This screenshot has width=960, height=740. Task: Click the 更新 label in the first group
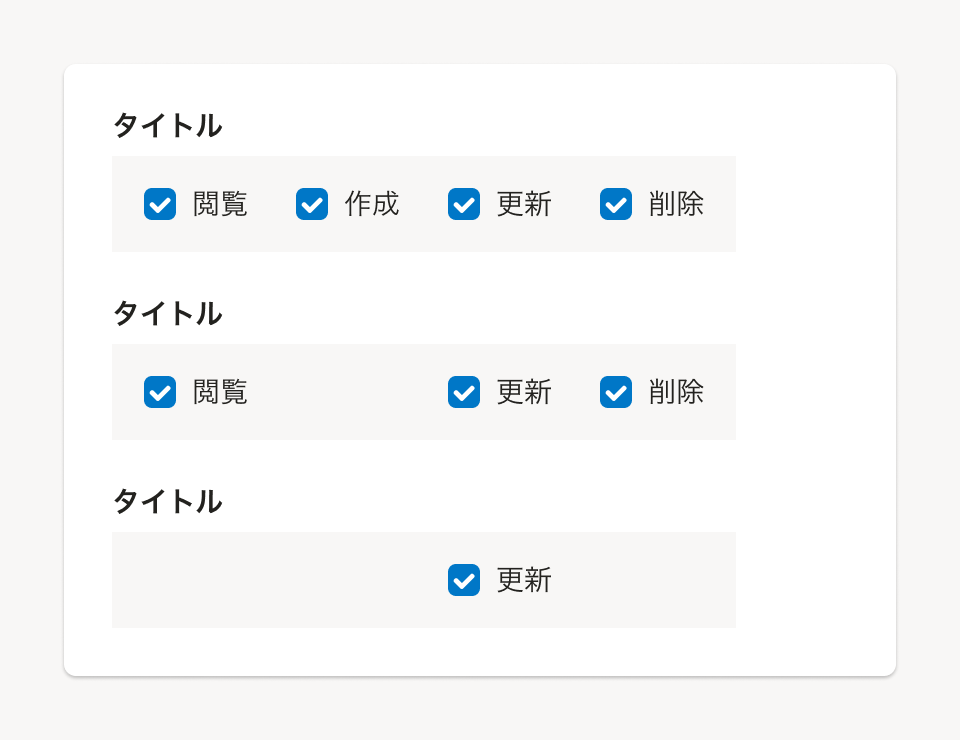coord(524,204)
